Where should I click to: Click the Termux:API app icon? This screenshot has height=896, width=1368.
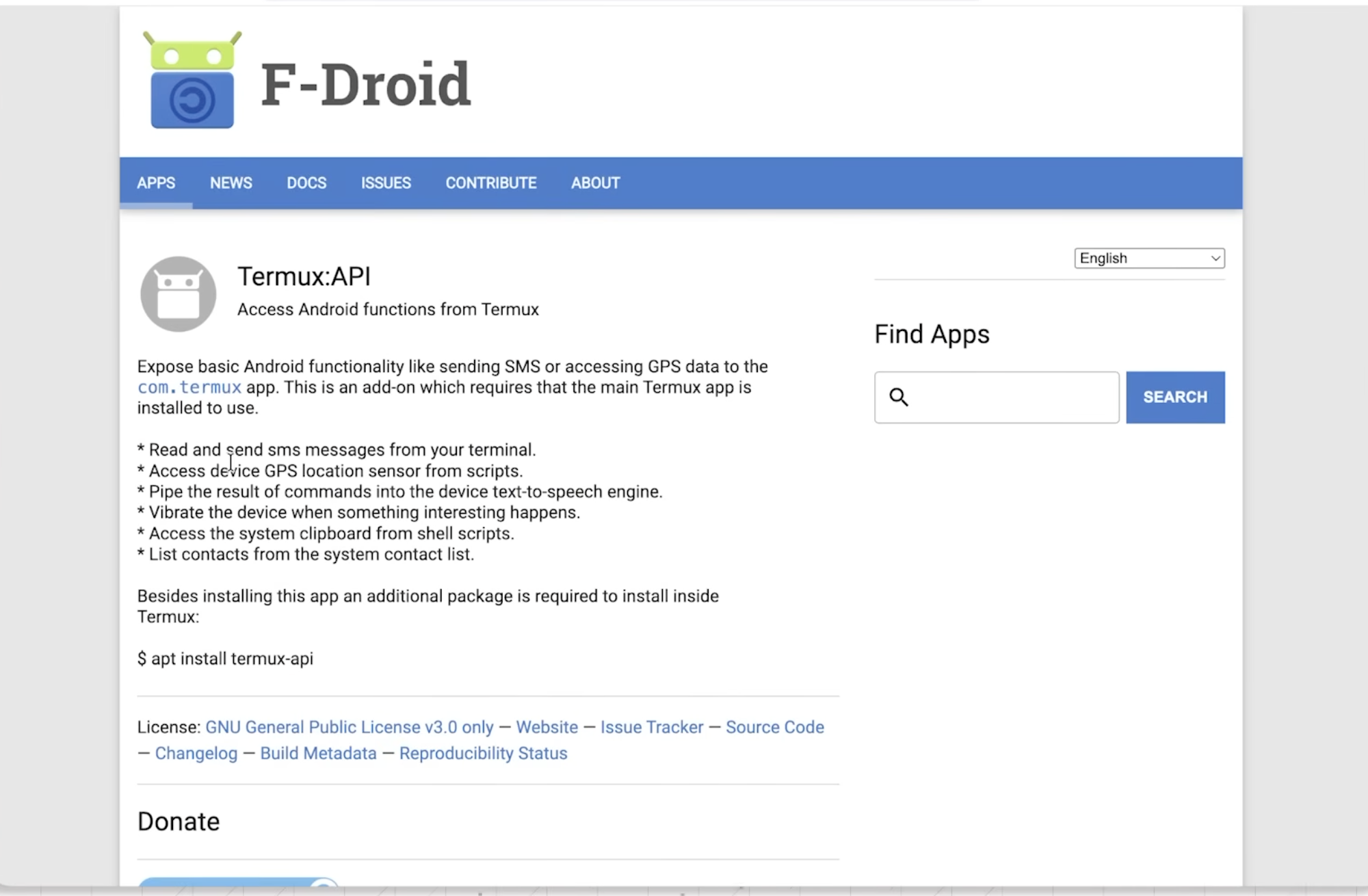click(178, 294)
